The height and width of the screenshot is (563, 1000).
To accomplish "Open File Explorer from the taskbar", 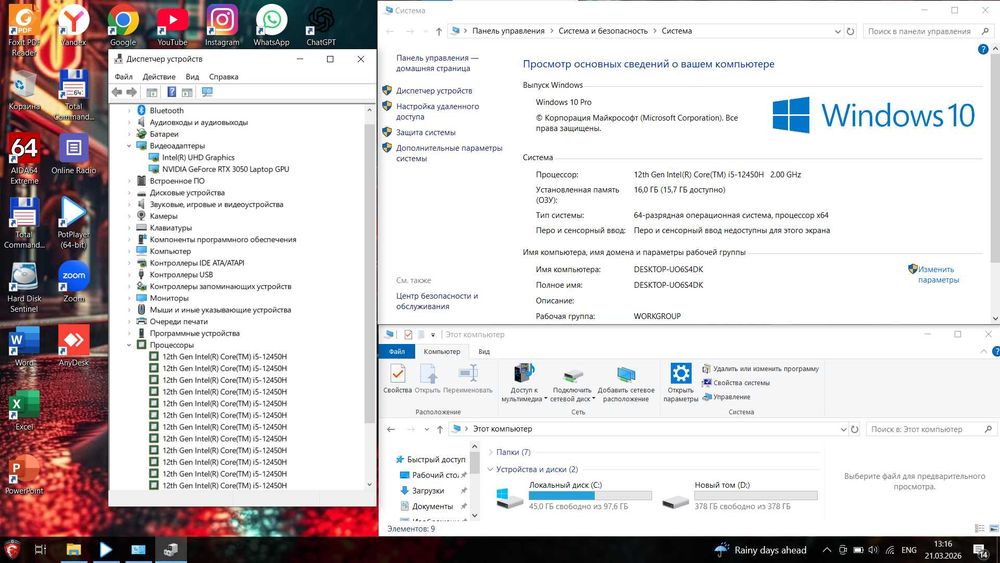I will tap(73, 550).
